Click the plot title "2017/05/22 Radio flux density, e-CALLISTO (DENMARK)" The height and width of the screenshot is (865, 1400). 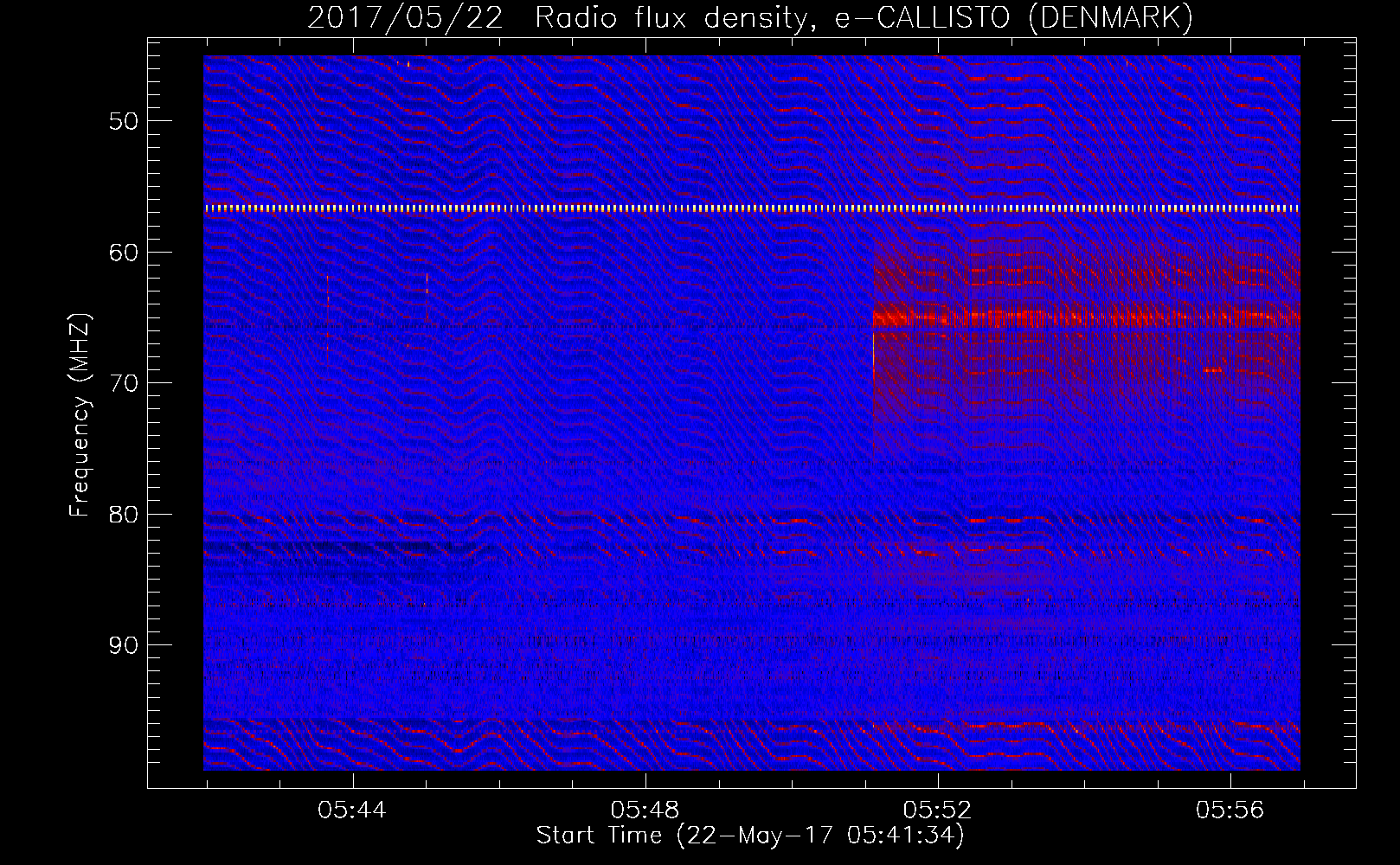pyautogui.click(x=750, y=18)
